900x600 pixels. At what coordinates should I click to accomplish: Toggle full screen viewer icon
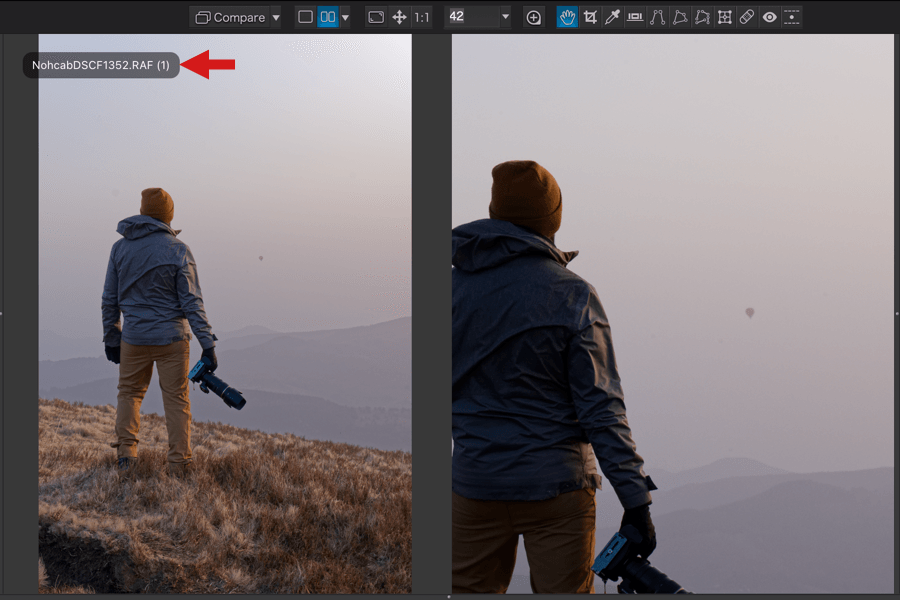point(376,17)
